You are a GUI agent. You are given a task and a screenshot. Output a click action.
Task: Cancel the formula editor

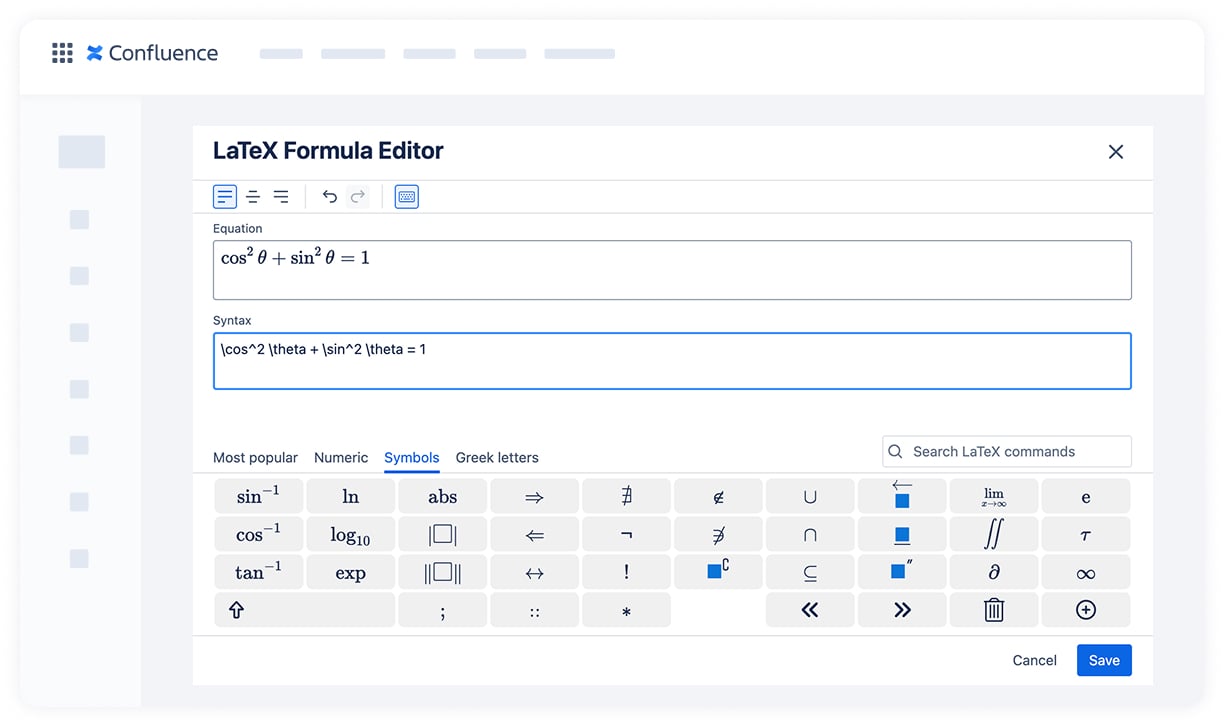[x=1034, y=660]
